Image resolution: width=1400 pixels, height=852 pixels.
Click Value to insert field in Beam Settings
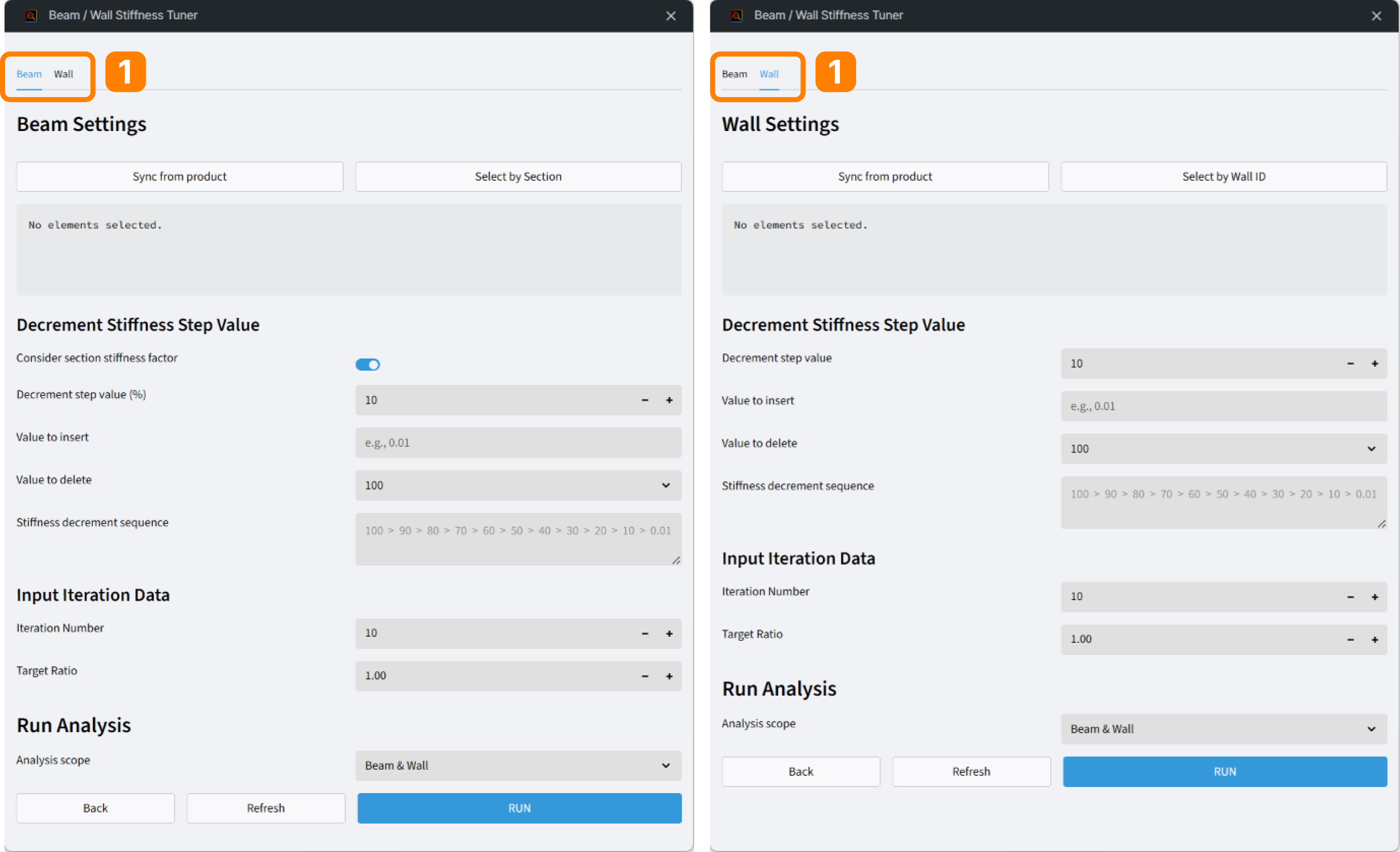518,443
